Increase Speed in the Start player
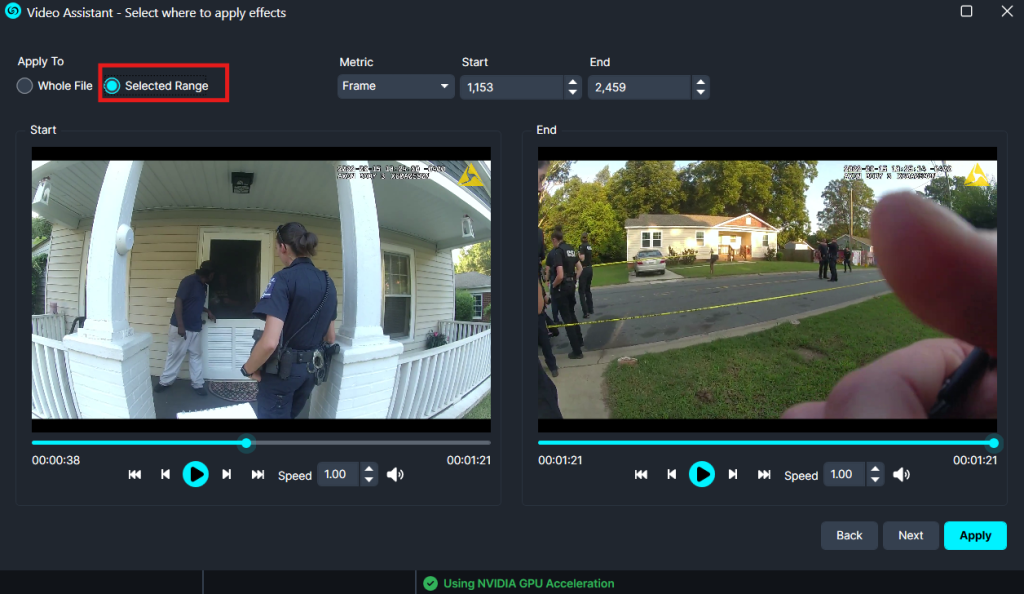 pyautogui.click(x=369, y=469)
